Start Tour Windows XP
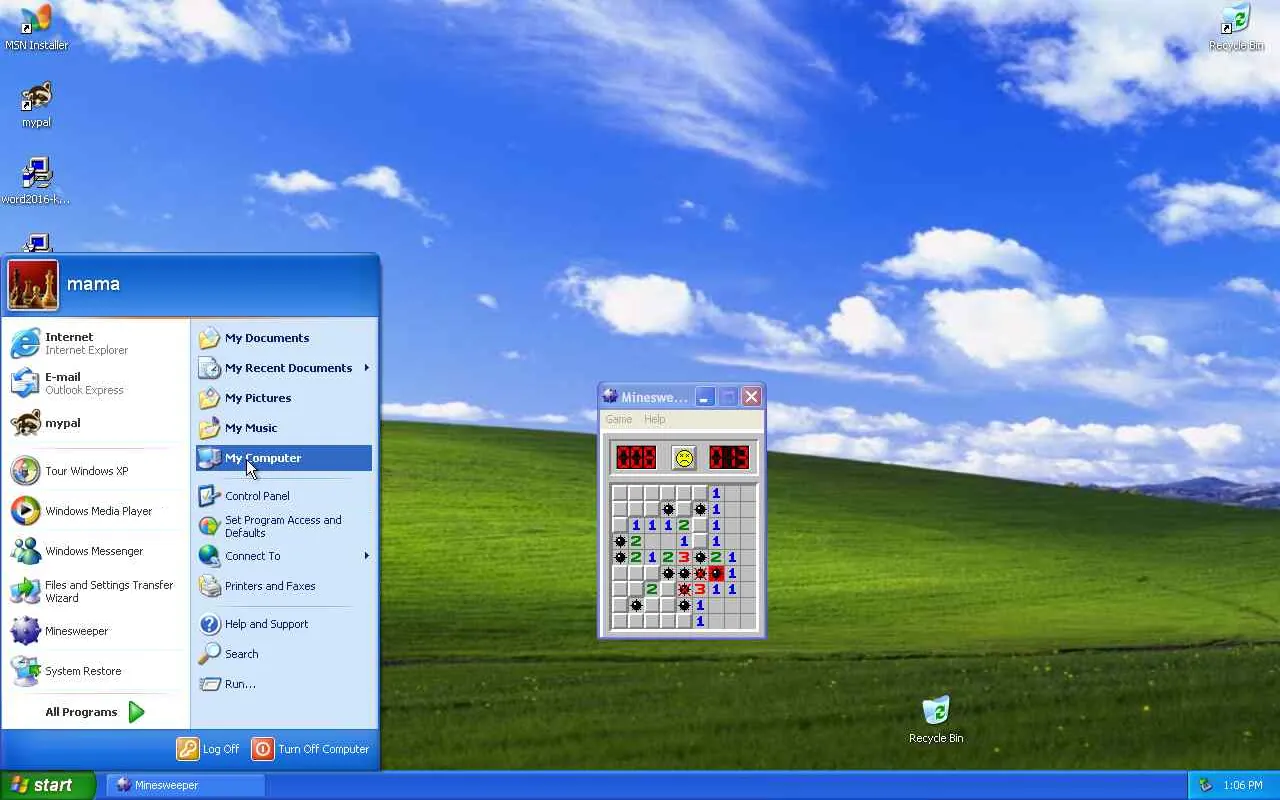The height and width of the screenshot is (800, 1280). [97, 471]
